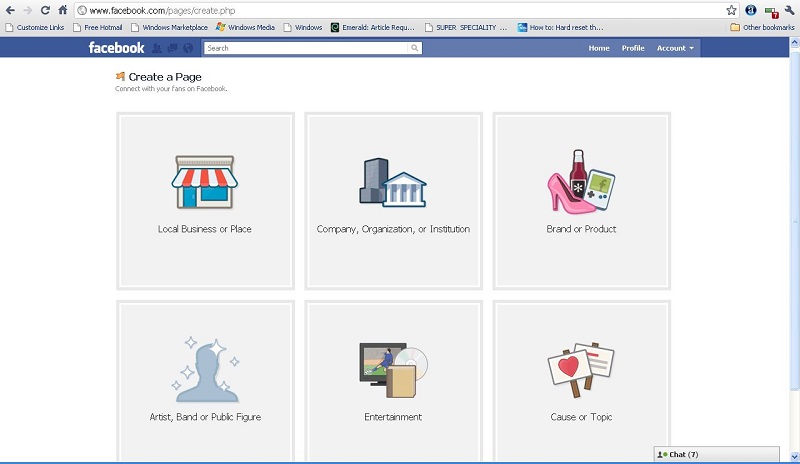
Task: Open the Facebook notifications globe icon
Action: click(x=188, y=48)
